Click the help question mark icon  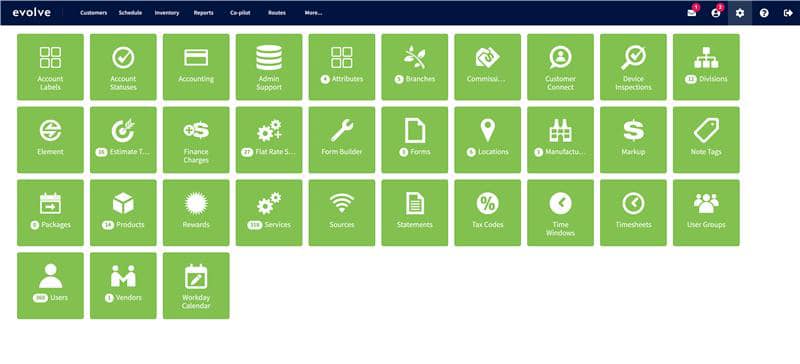(x=764, y=13)
